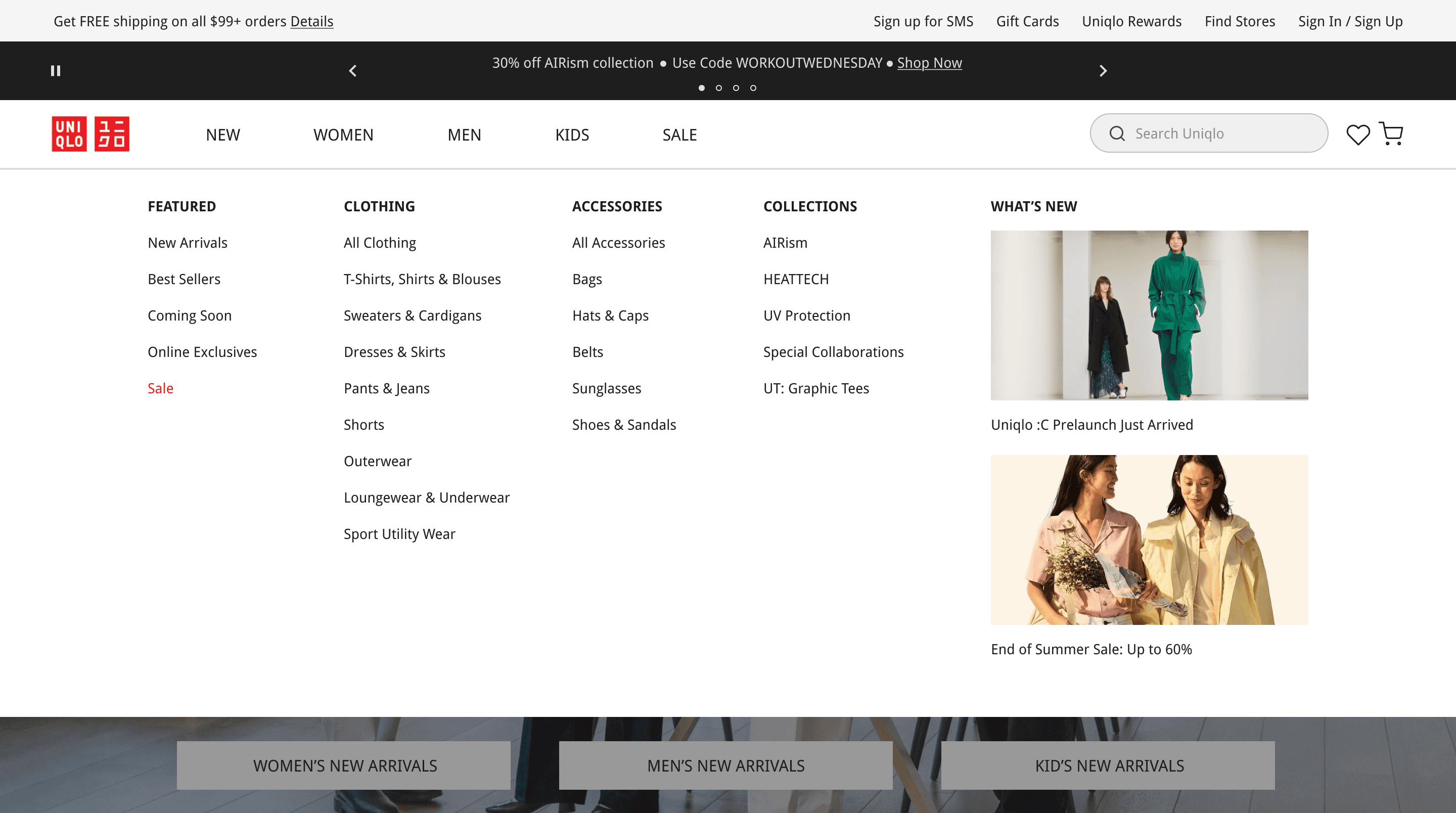Open the wishlist heart icon
Image resolution: width=1456 pixels, height=813 pixels.
point(1357,134)
